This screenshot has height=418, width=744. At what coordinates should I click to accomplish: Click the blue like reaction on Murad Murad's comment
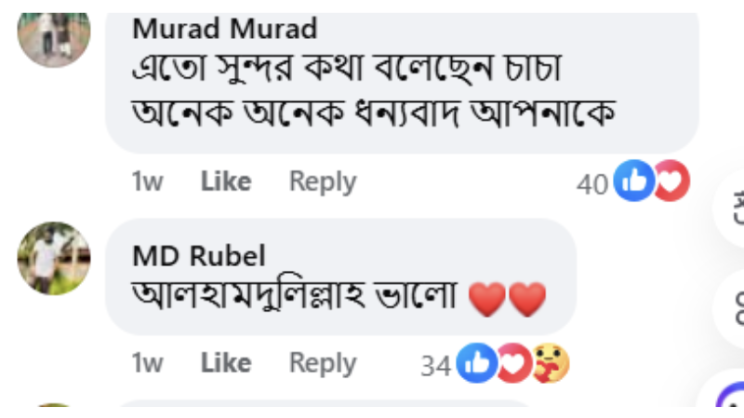632,182
